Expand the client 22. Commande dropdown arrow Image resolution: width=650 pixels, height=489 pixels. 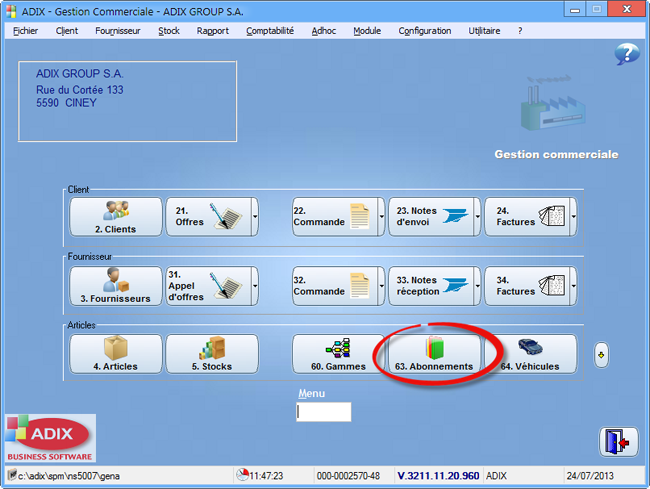[x=381, y=217]
